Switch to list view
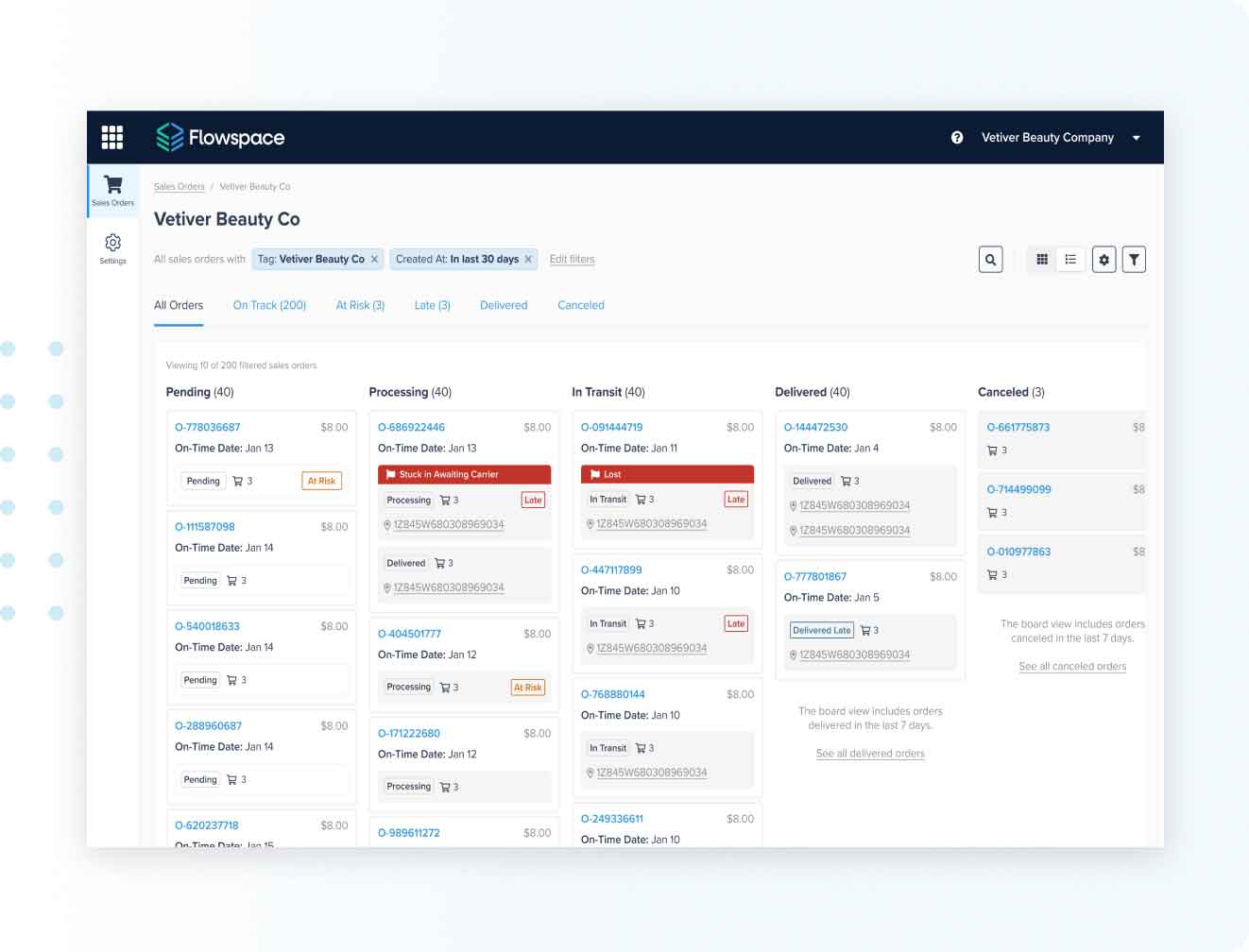 (1070, 259)
